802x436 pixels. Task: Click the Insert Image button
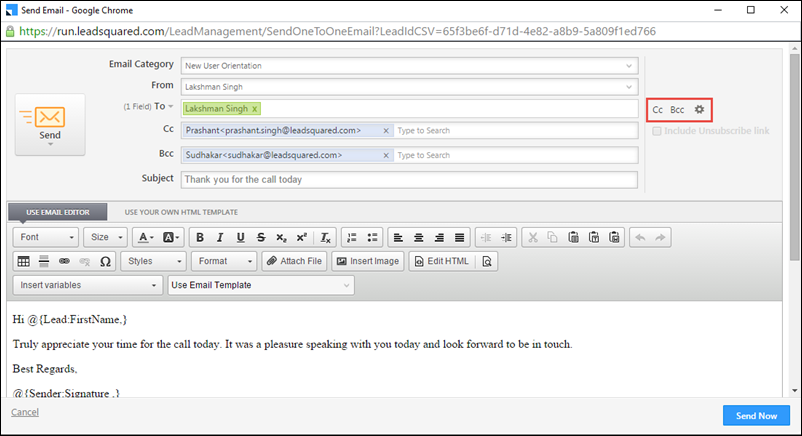pyautogui.click(x=368, y=261)
